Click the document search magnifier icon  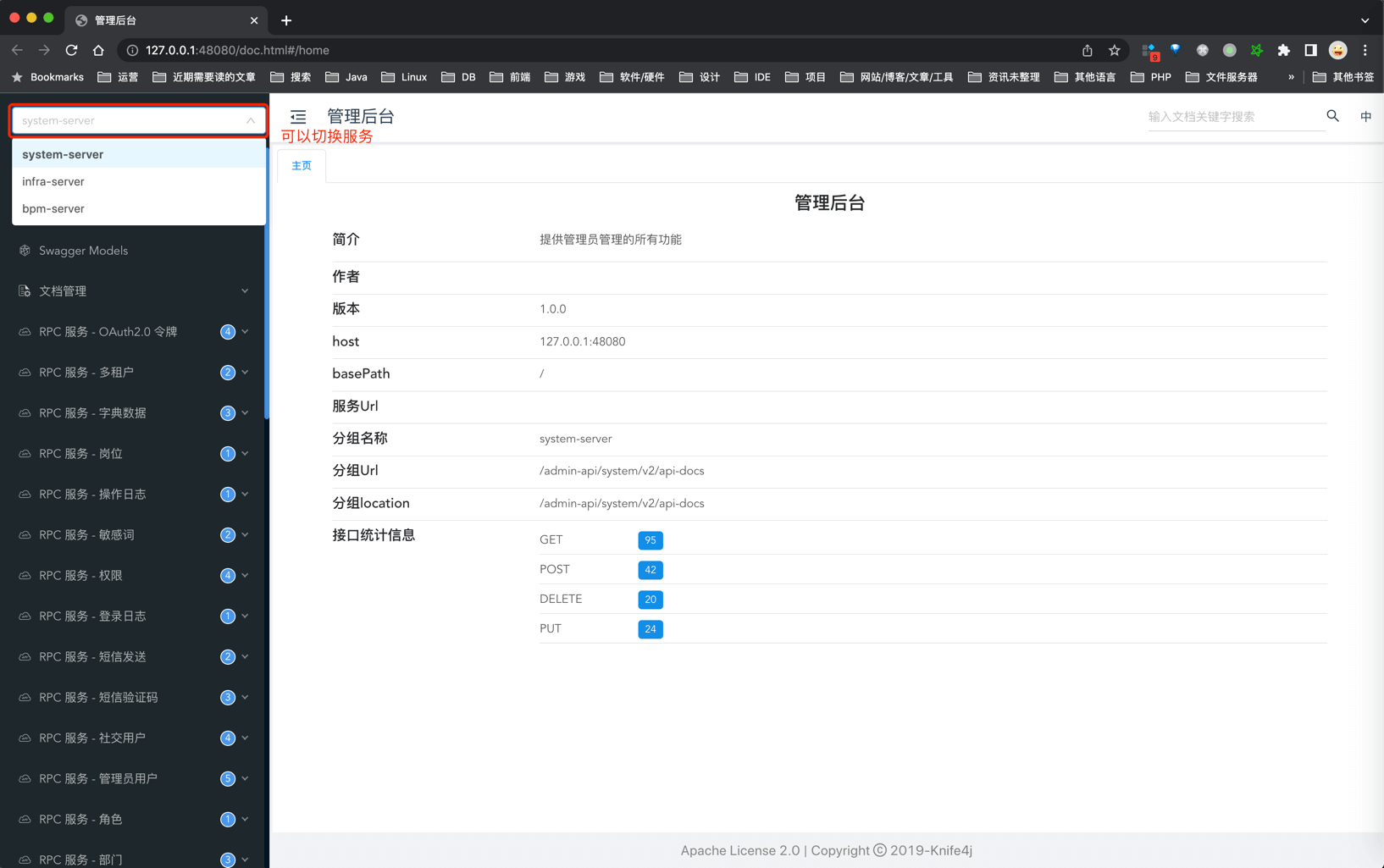[x=1332, y=116]
